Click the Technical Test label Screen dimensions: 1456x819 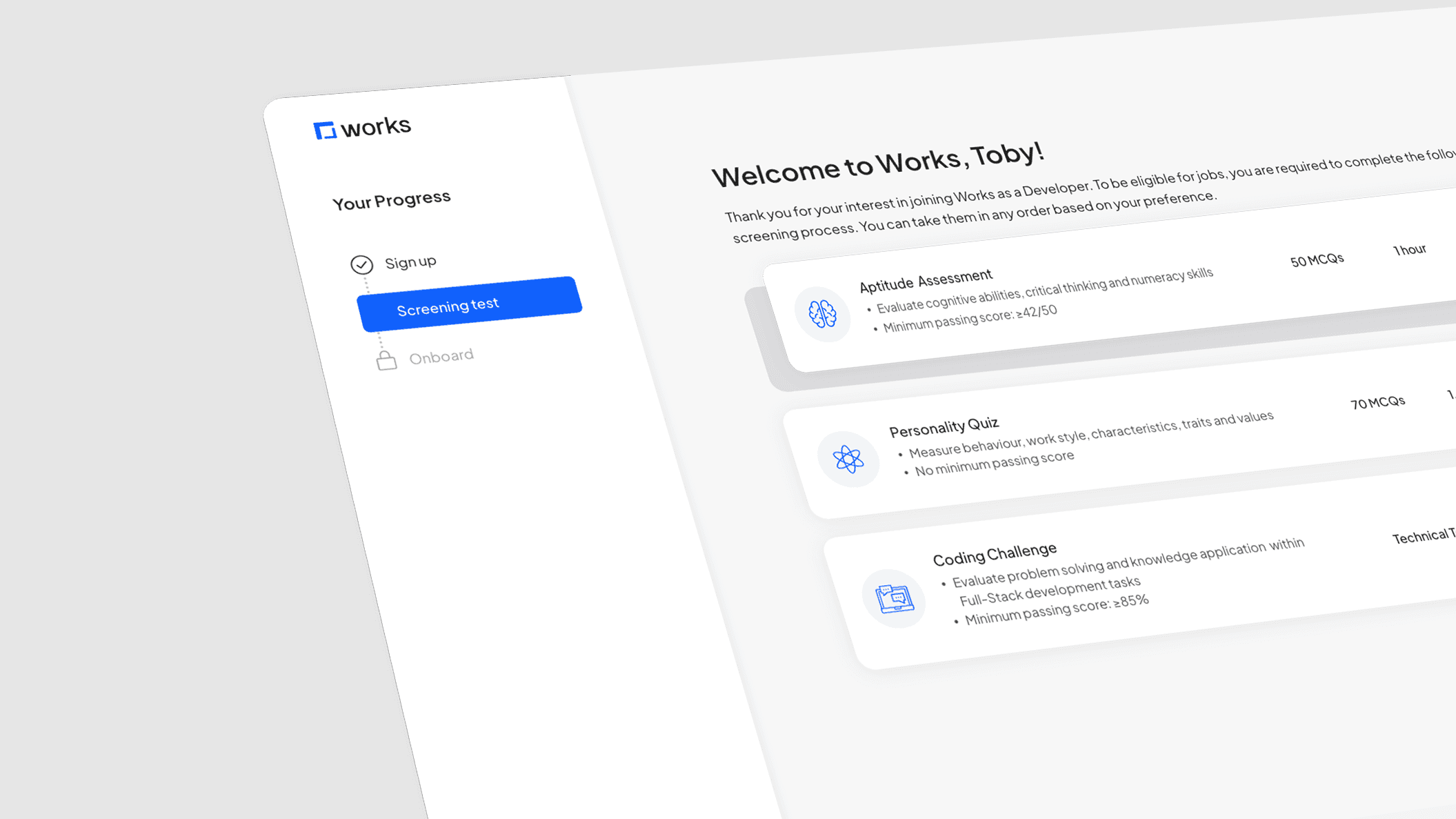pyautogui.click(x=1424, y=535)
